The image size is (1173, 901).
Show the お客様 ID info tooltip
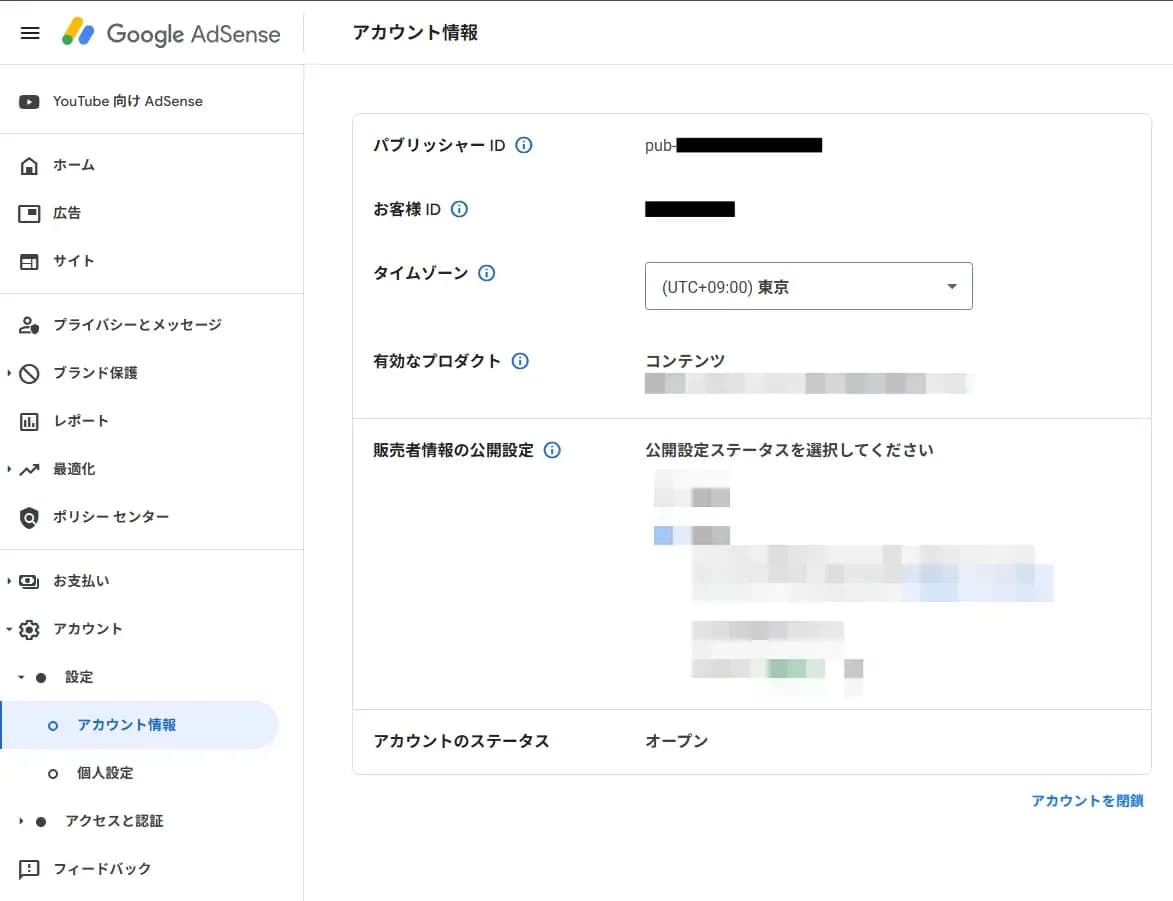click(x=459, y=209)
